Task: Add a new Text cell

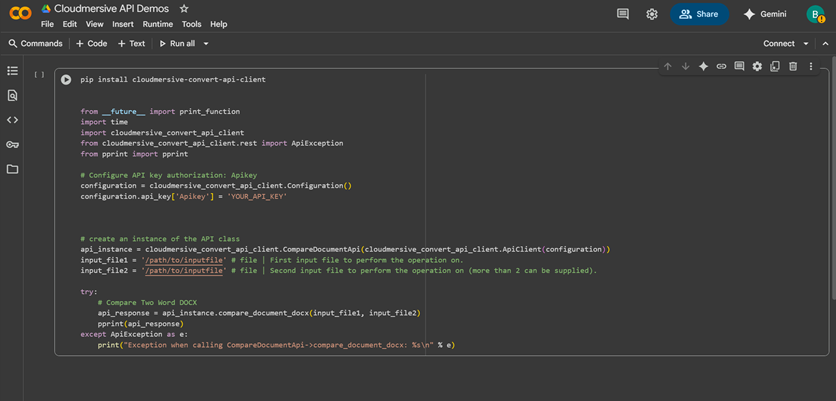Action: 131,44
